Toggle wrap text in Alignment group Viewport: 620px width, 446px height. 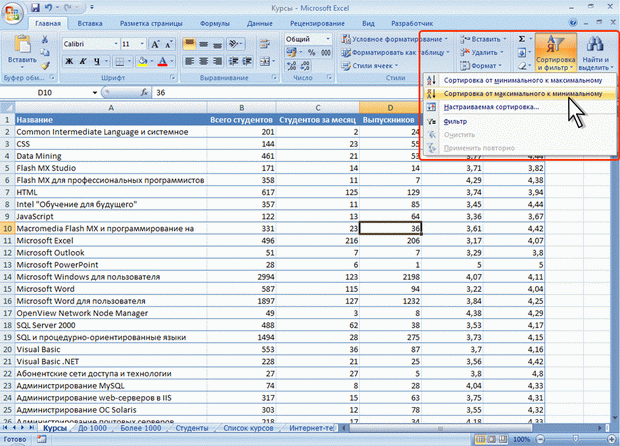click(x=264, y=44)
